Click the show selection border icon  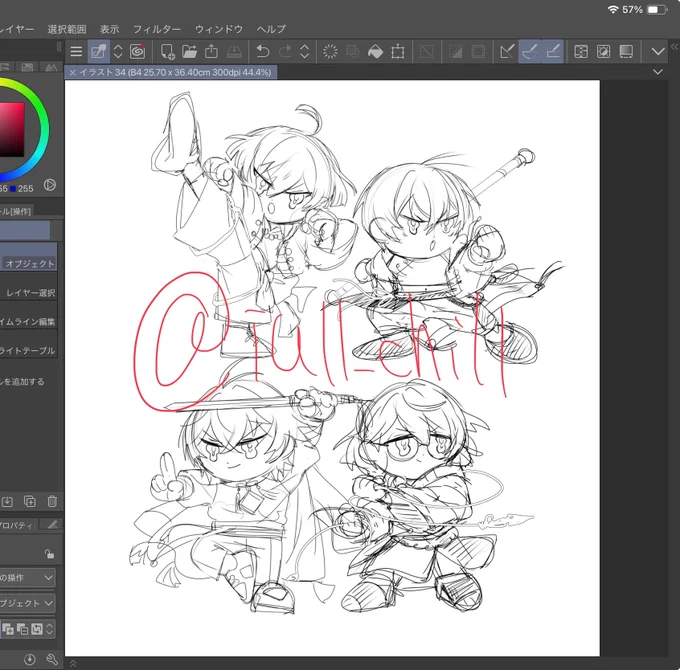pos(478,52)
